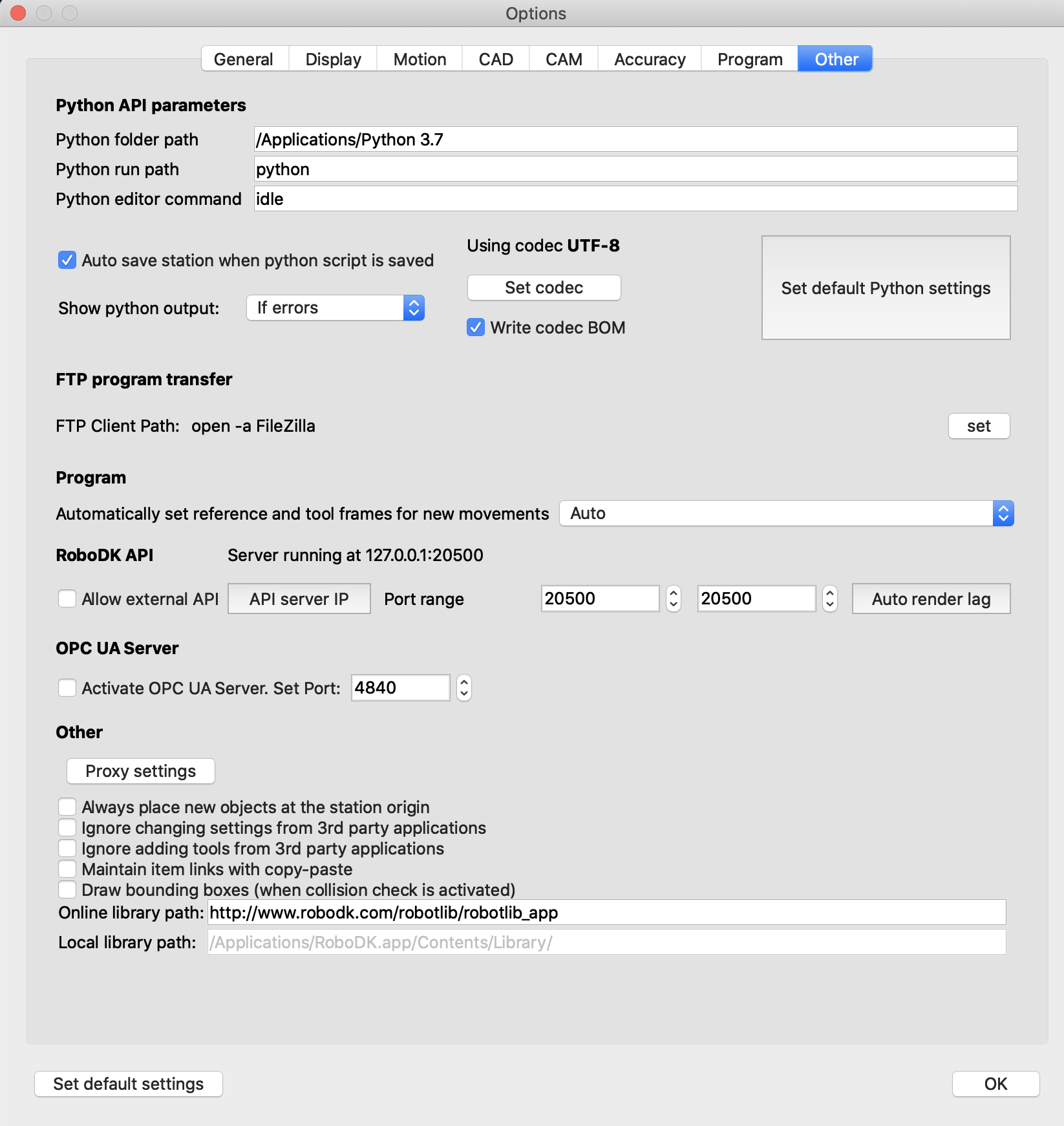Click the Python folder path field
The height and width of the screenshot is (1126, 1064).
click(x=635, y=140)
